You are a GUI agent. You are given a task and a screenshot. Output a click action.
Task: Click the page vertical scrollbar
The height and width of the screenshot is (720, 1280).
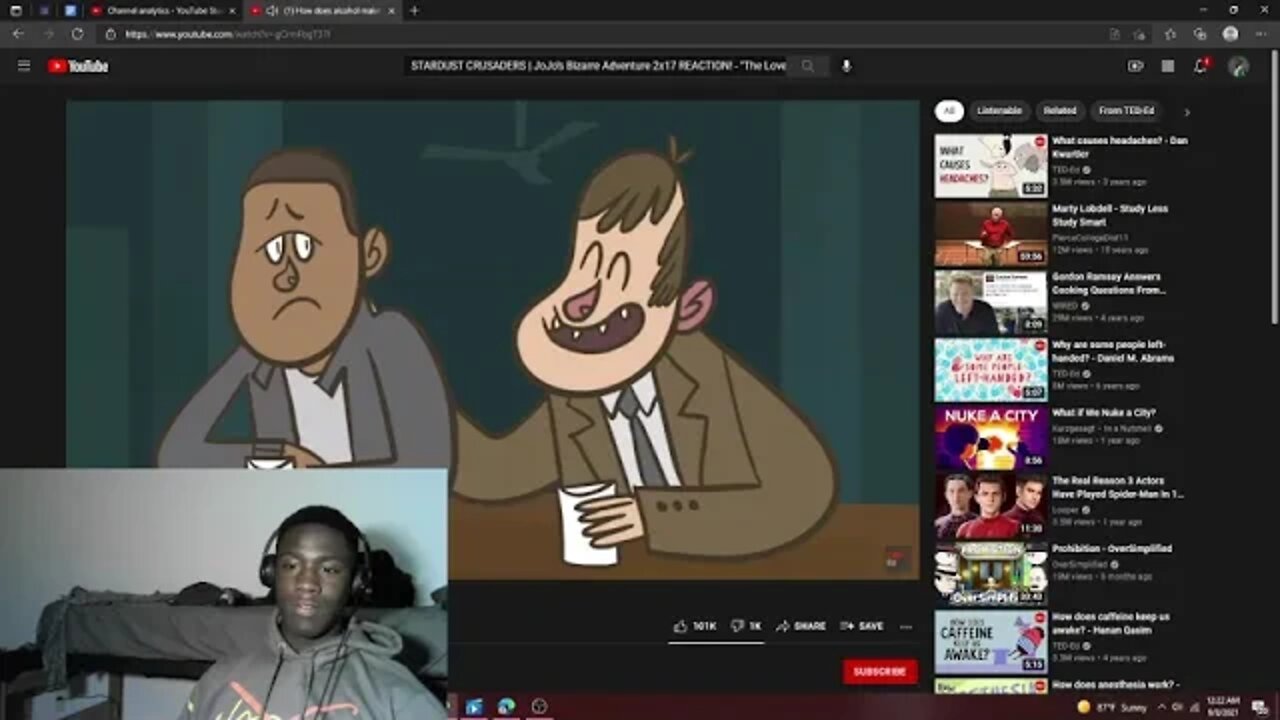[x=1274, y=187]
